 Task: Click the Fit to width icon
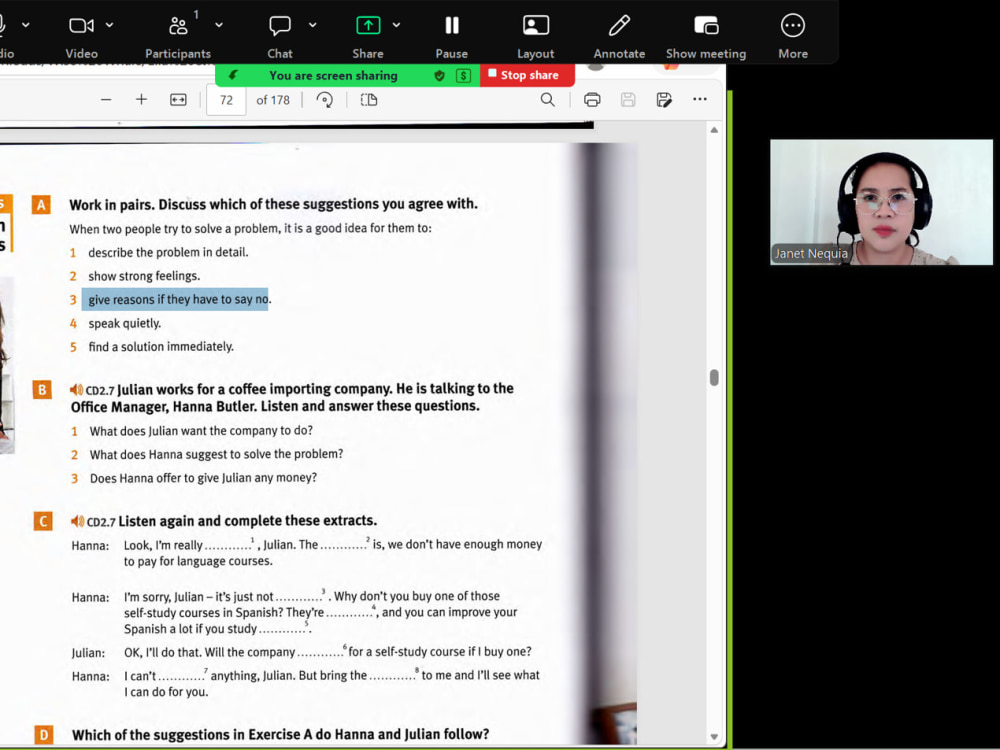[179, 99]
